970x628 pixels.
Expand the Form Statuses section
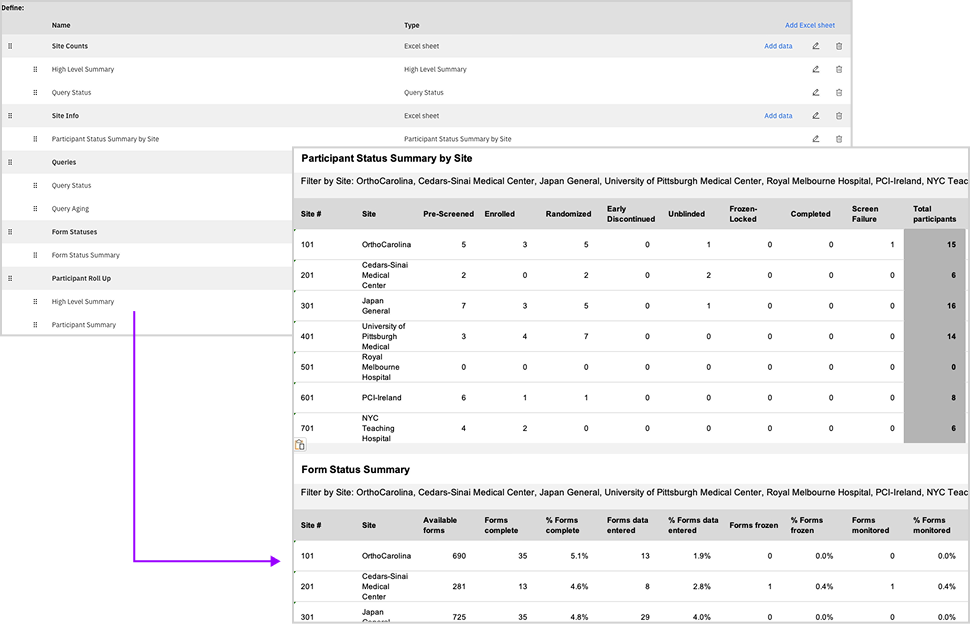click(x=74, y=231)
